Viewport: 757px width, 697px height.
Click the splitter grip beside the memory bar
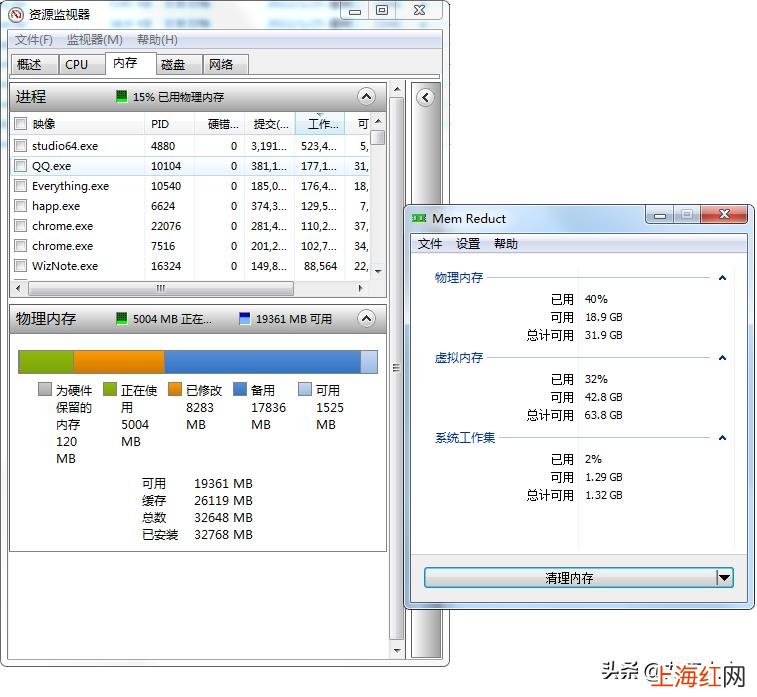tap(396, 368)
